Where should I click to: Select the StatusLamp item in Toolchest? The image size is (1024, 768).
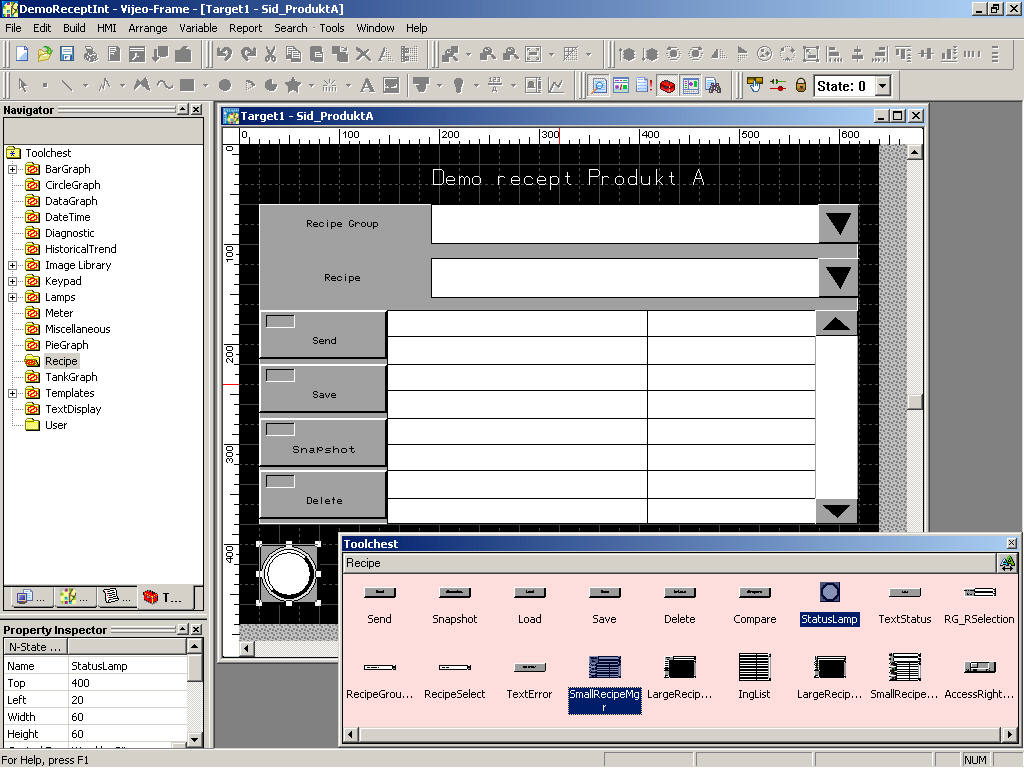(829, 604)
